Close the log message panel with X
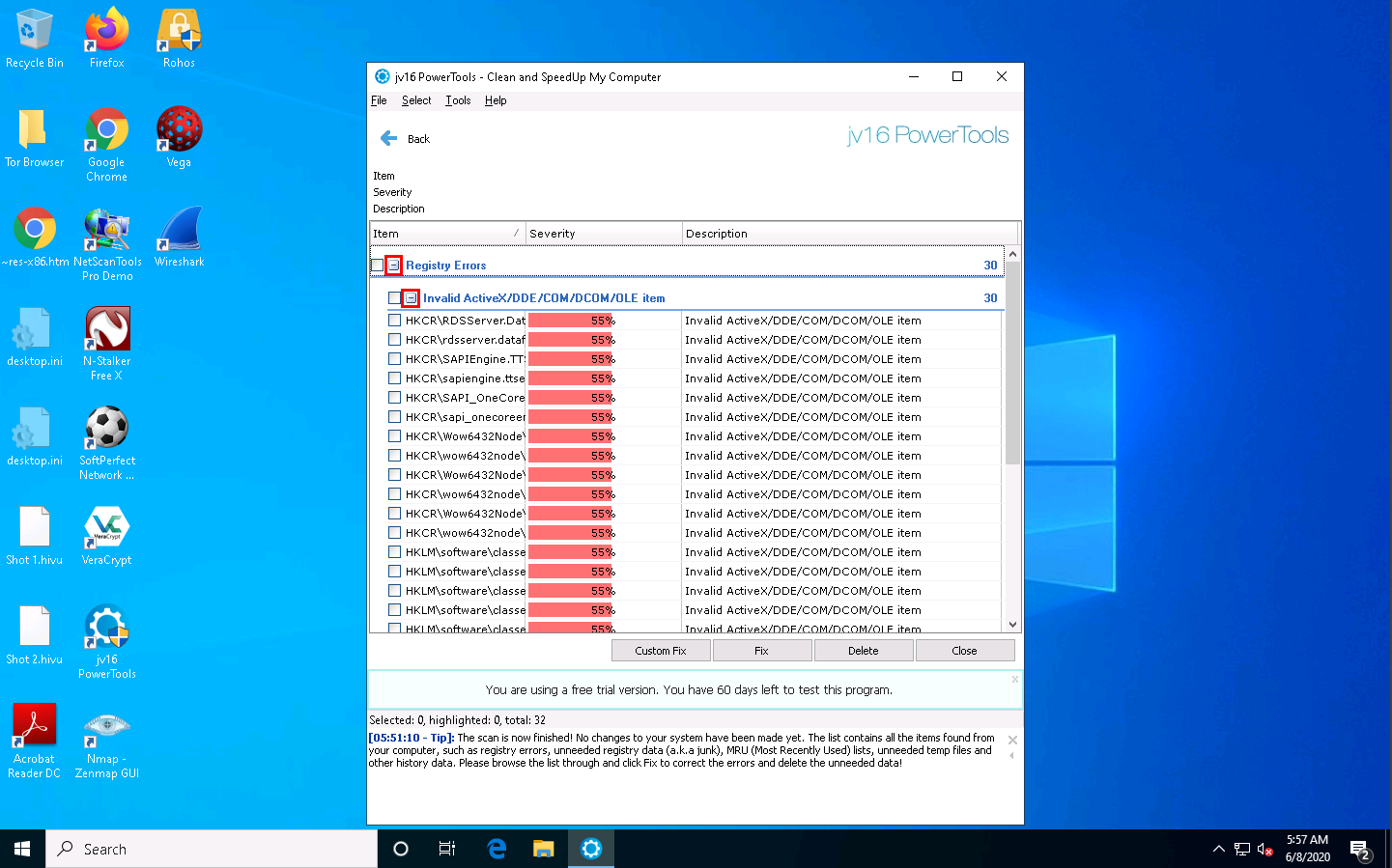This screenshot has width=1392, height=868. [x=1012, y=740]
